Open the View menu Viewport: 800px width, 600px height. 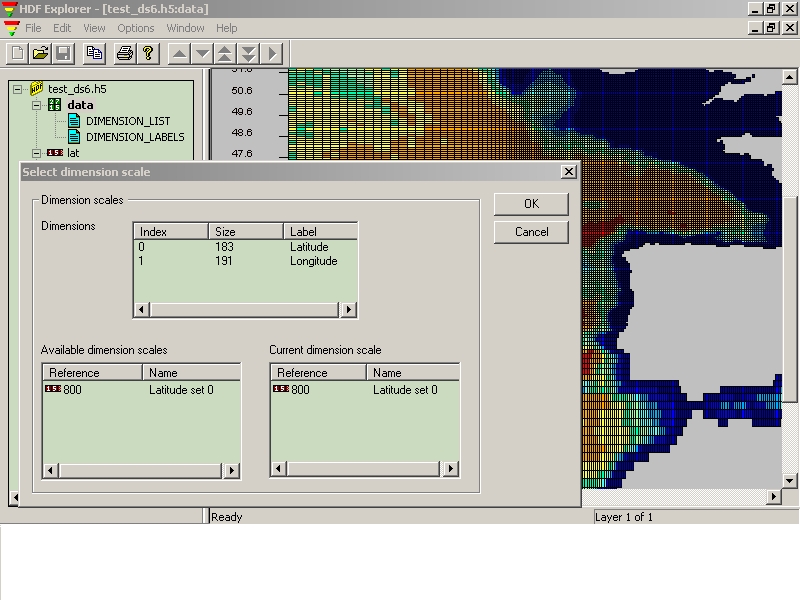(94, 28)
